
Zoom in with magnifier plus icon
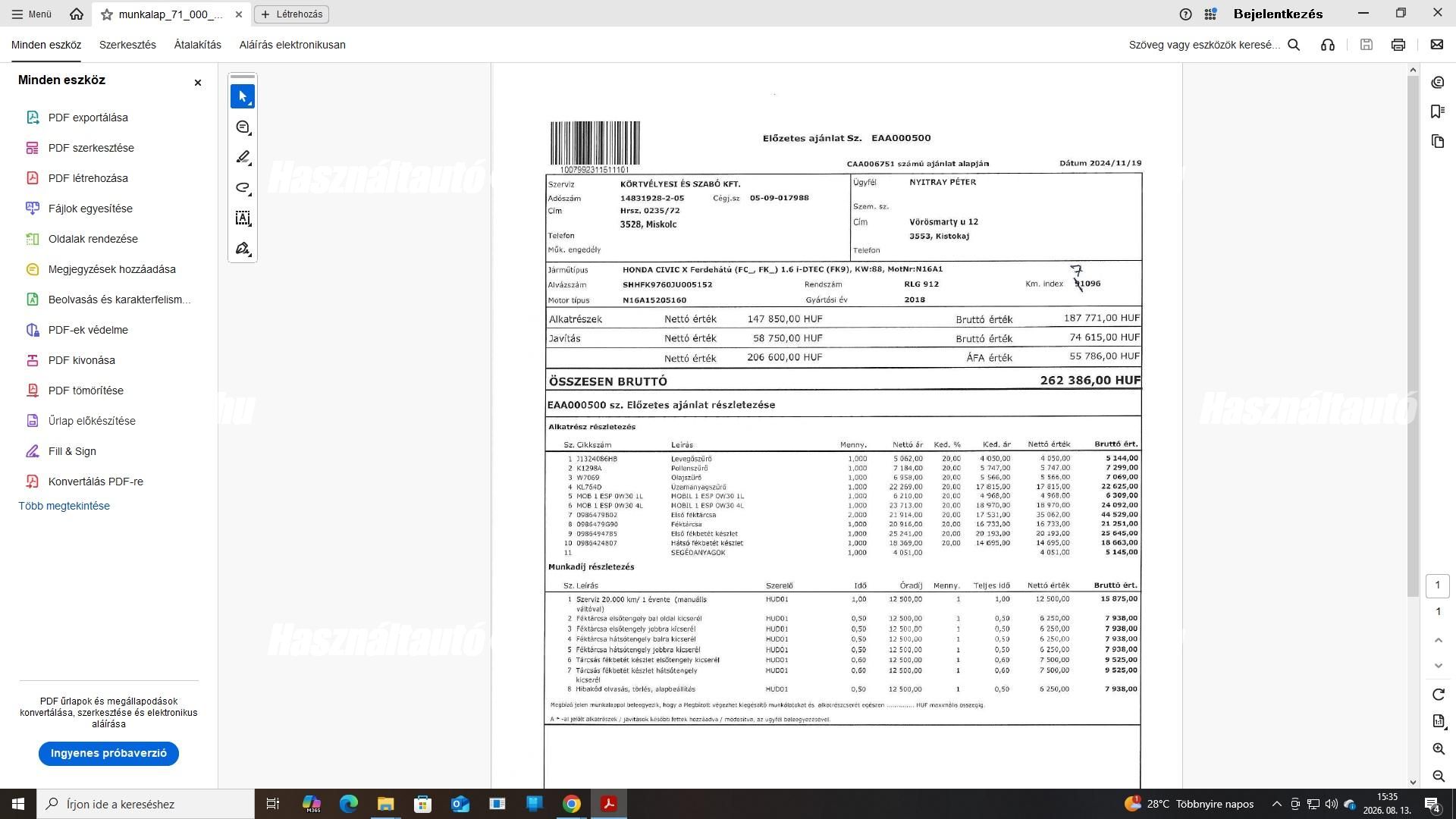pyautogui.click(x=1439, y=749)
